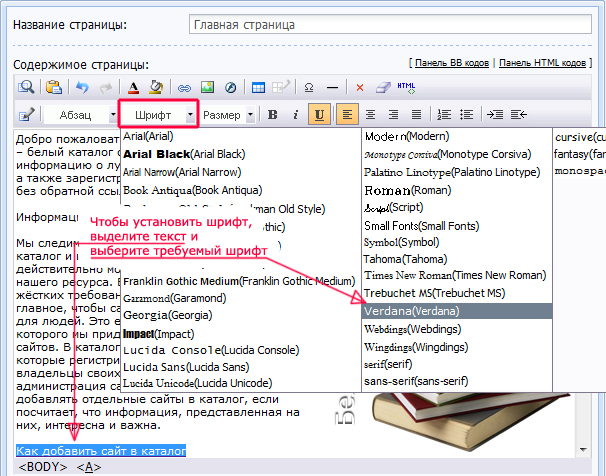Click the preview (magnifier) icon
The height and width of the screenshot is (476, 606).
click(x=26, y=87)
